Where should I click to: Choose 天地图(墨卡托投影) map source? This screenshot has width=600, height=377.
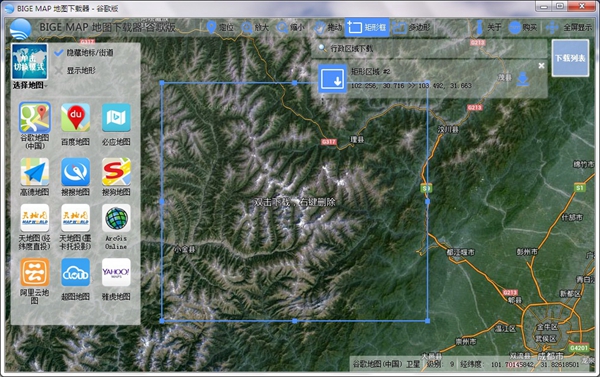coord(75,227)
